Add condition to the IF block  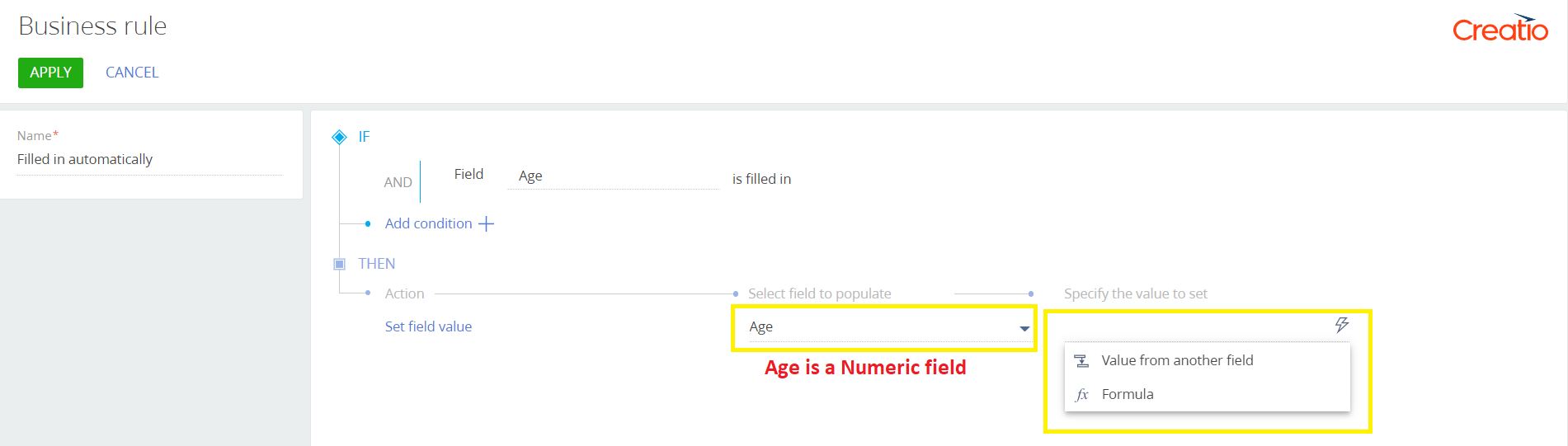428,223
